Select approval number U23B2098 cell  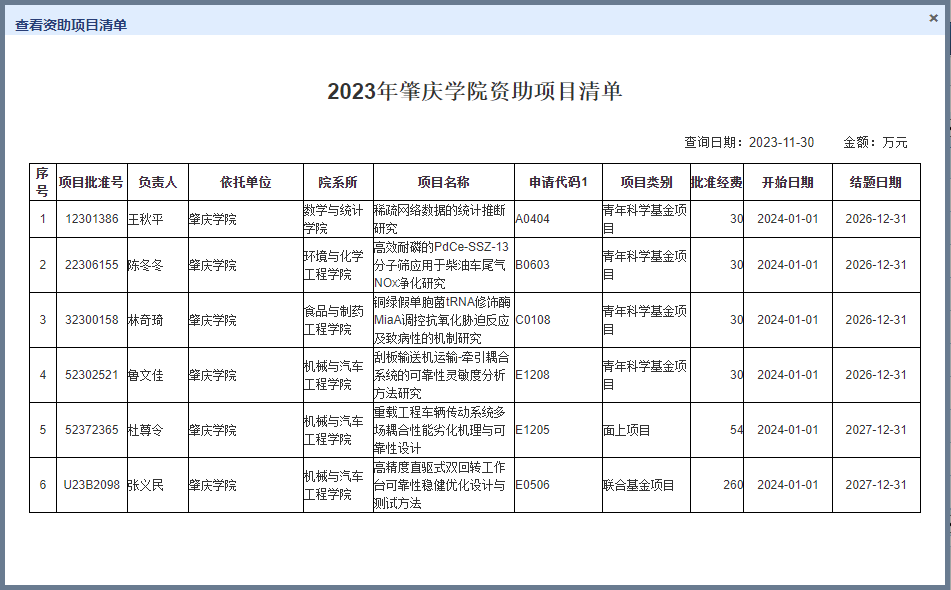[x=91, y=485]
